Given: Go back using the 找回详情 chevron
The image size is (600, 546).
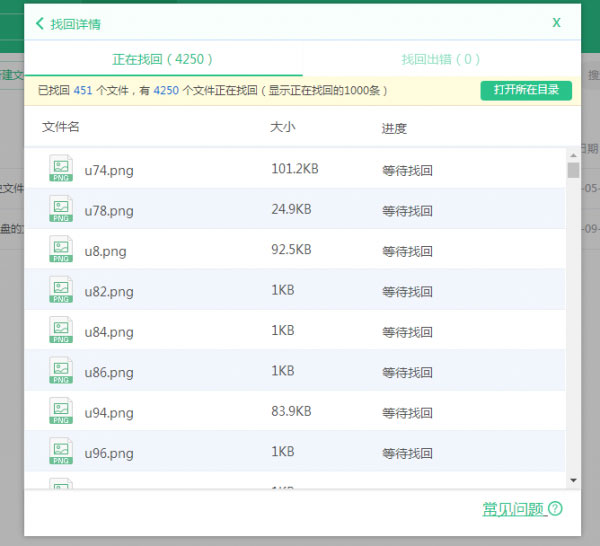Looking at the screenshot, I should point(39,23).
